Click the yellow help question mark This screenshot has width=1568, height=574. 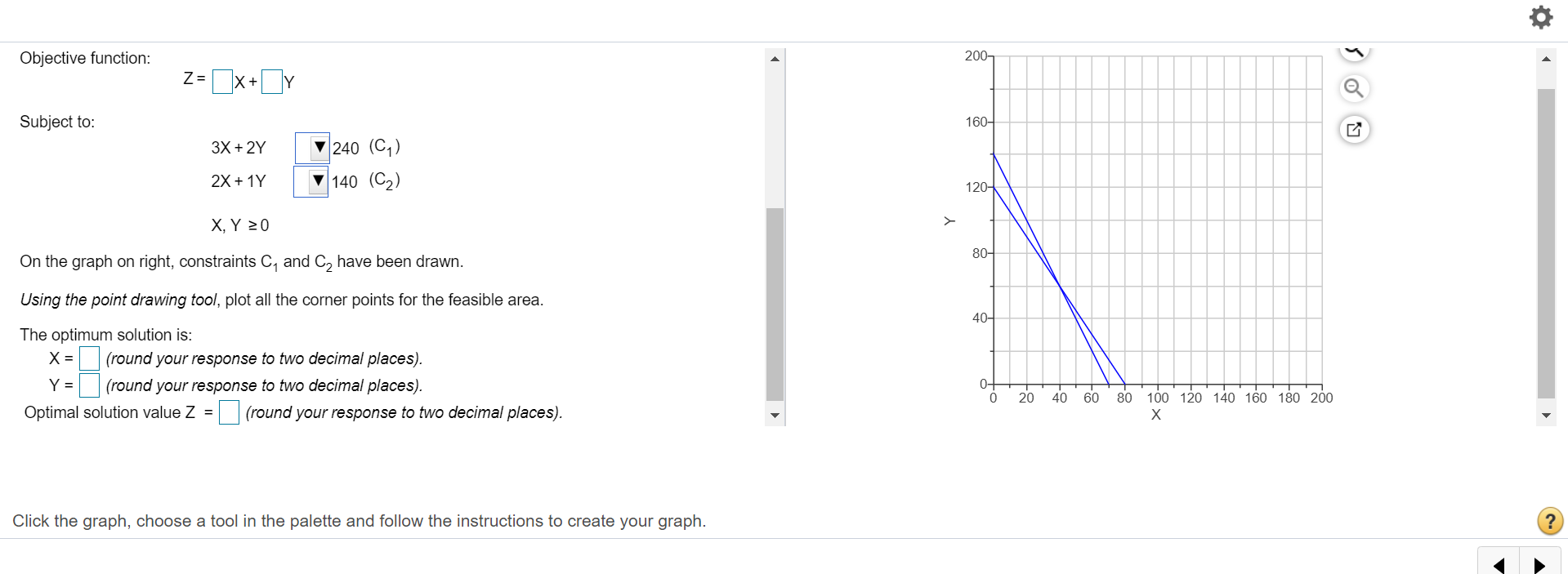click(1549, 521)
